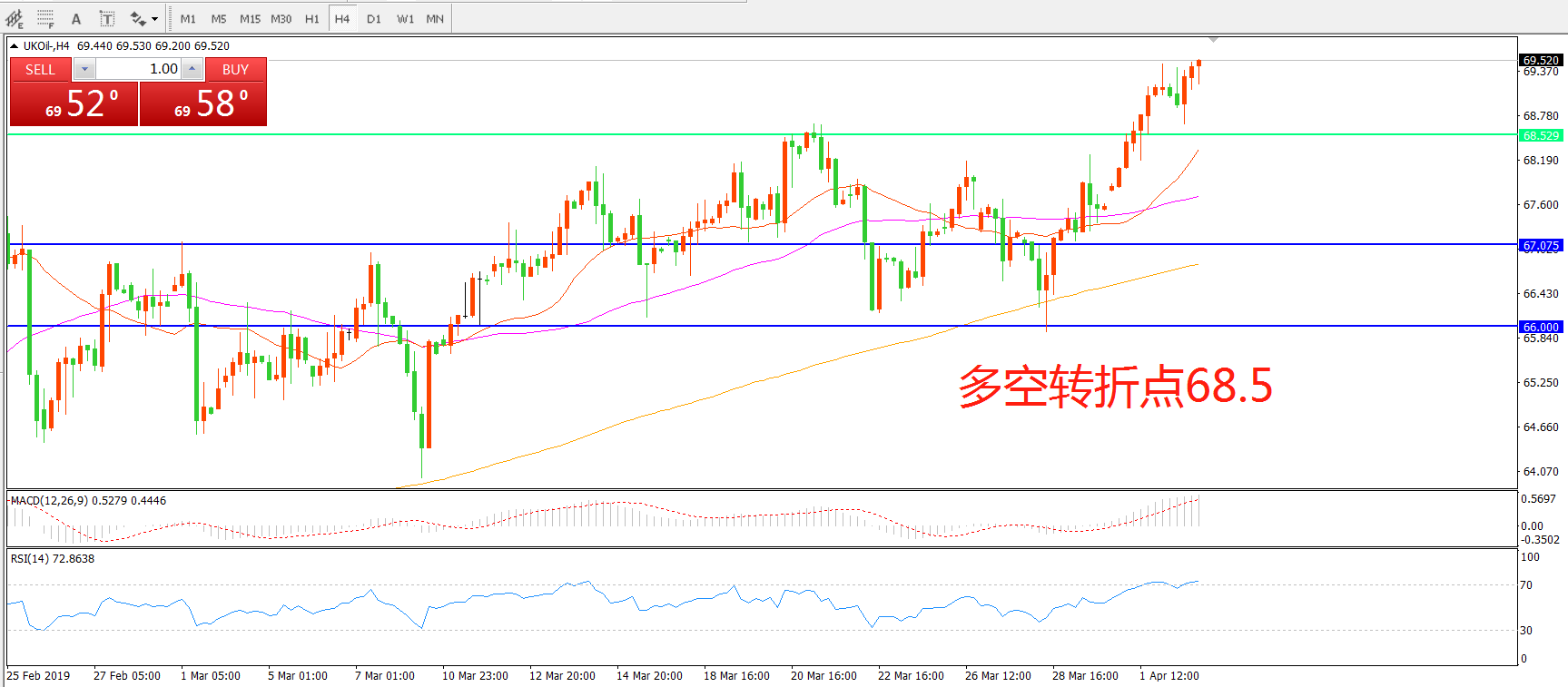Toggle the H4 timeframe button
The image size is (1568, 687).
(341, 18)
